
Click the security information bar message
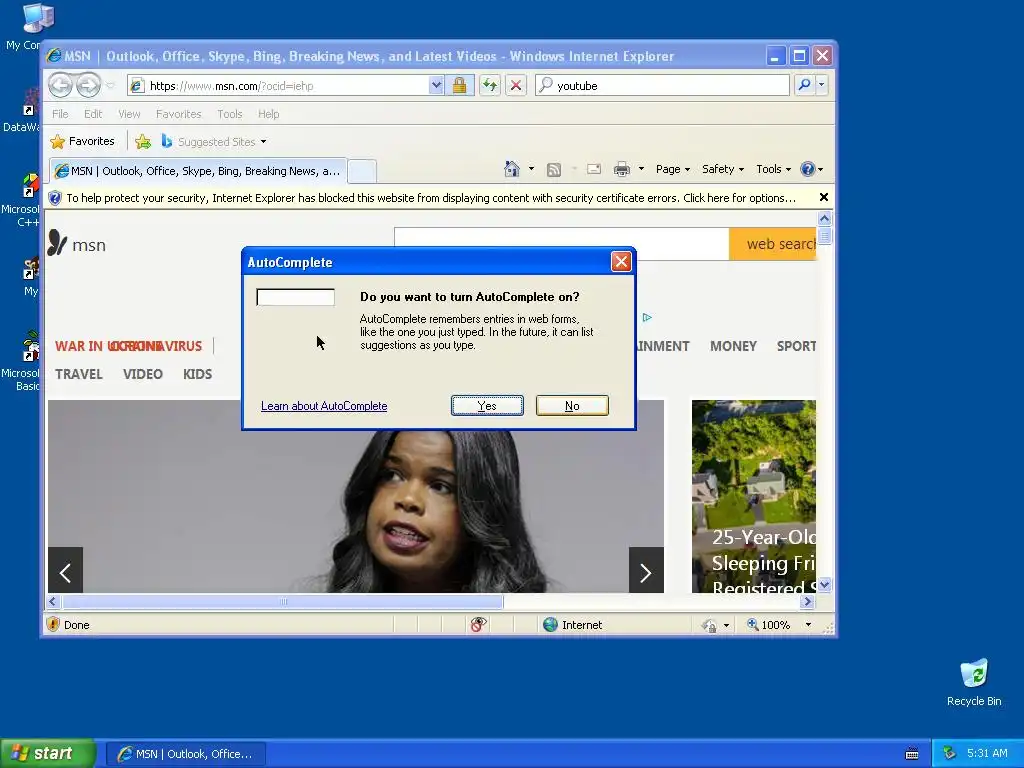click(431, 198)
